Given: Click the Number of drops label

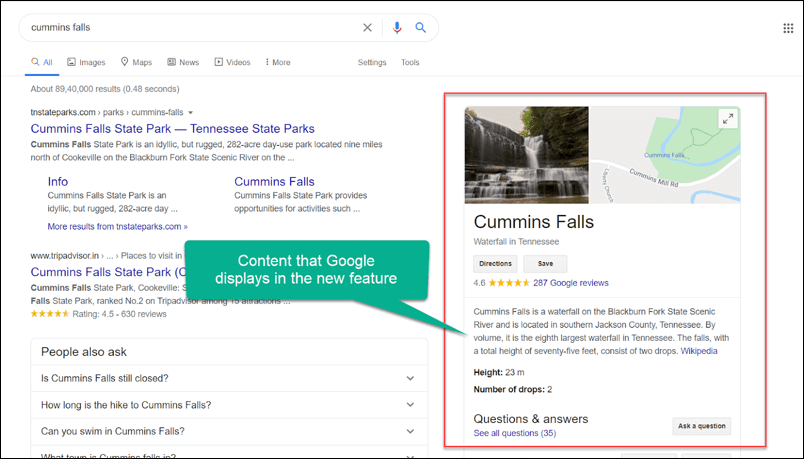Looking at the screenshot, I should coord(509,389).
